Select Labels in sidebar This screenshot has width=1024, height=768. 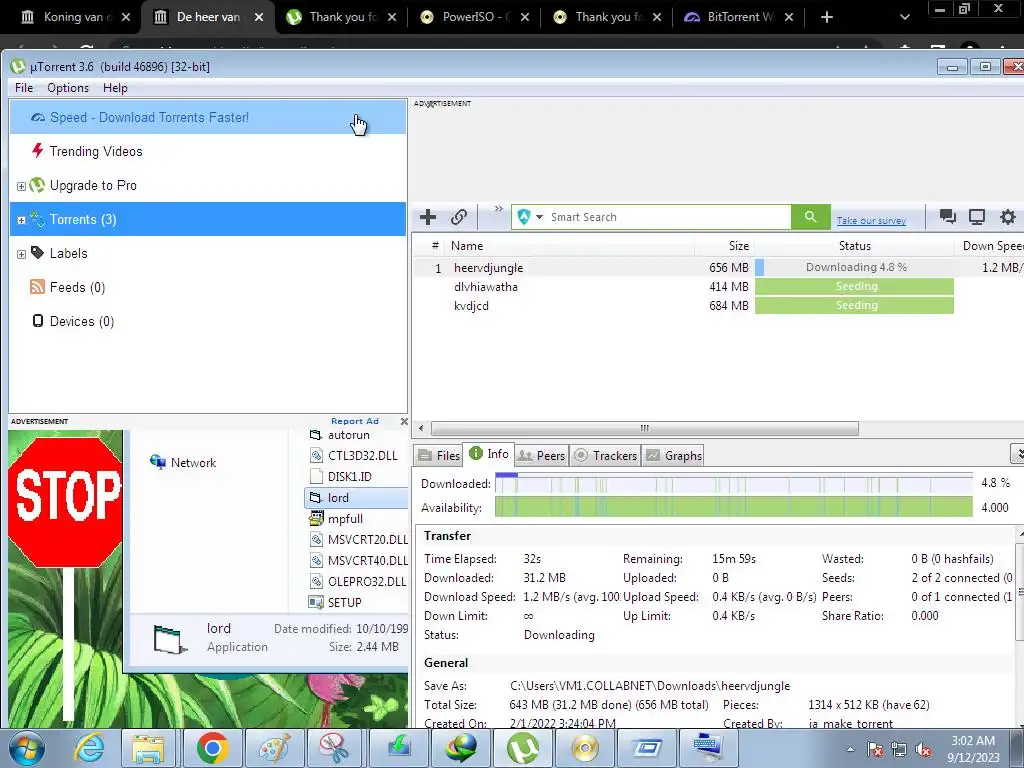point(208,253)
